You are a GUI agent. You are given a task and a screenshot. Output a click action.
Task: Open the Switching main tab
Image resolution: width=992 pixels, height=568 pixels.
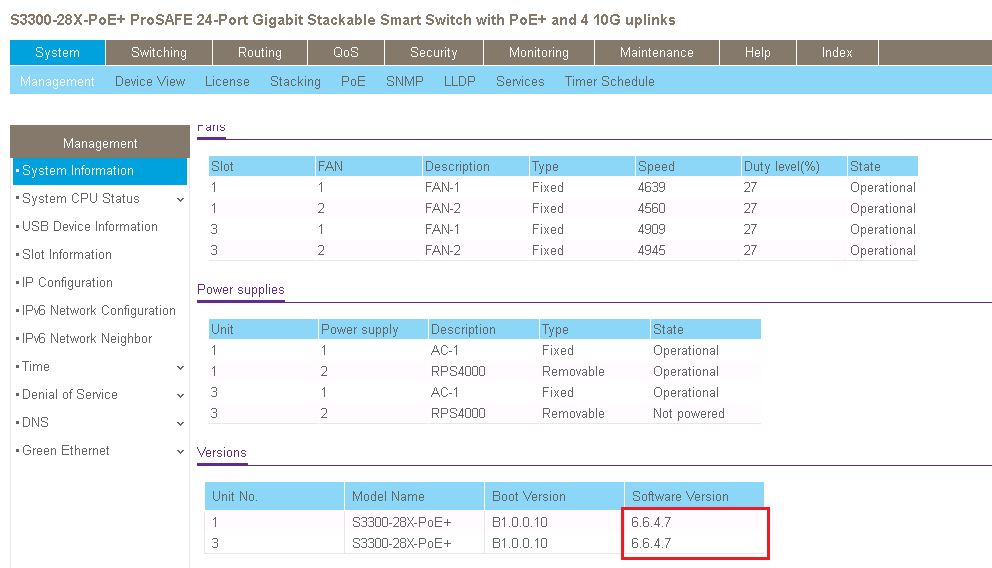tap(159, 52)
